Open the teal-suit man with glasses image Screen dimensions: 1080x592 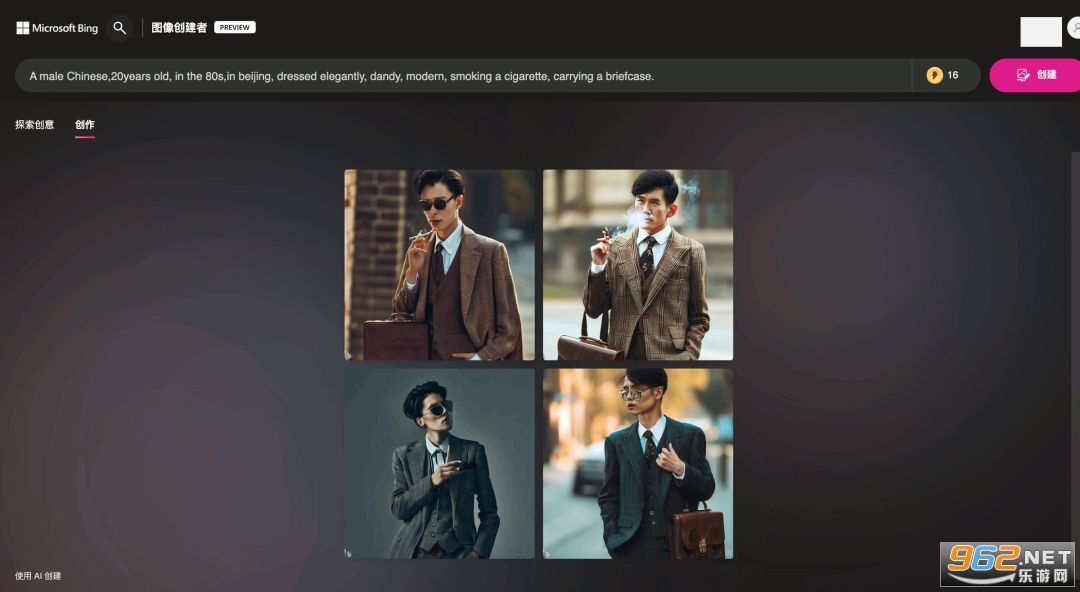click(638, 463)
